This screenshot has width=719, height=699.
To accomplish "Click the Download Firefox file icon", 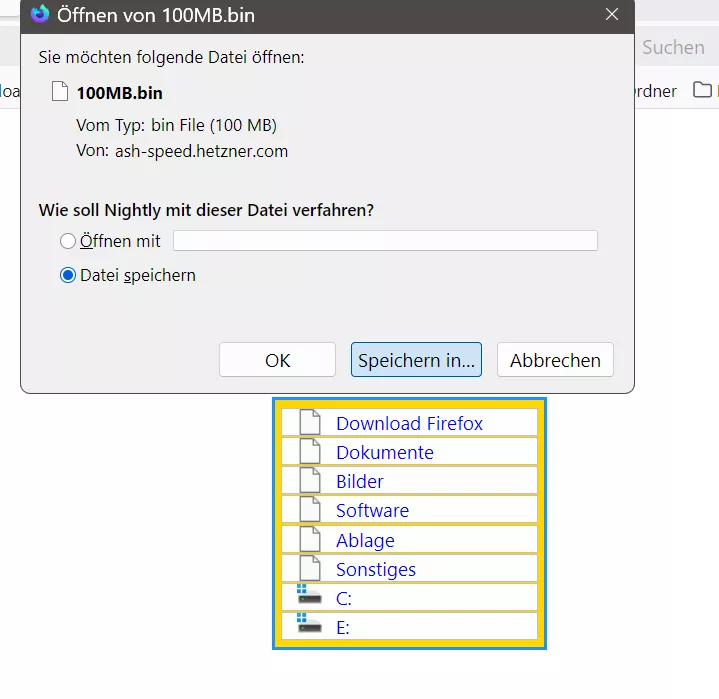I will coord(310,422).
